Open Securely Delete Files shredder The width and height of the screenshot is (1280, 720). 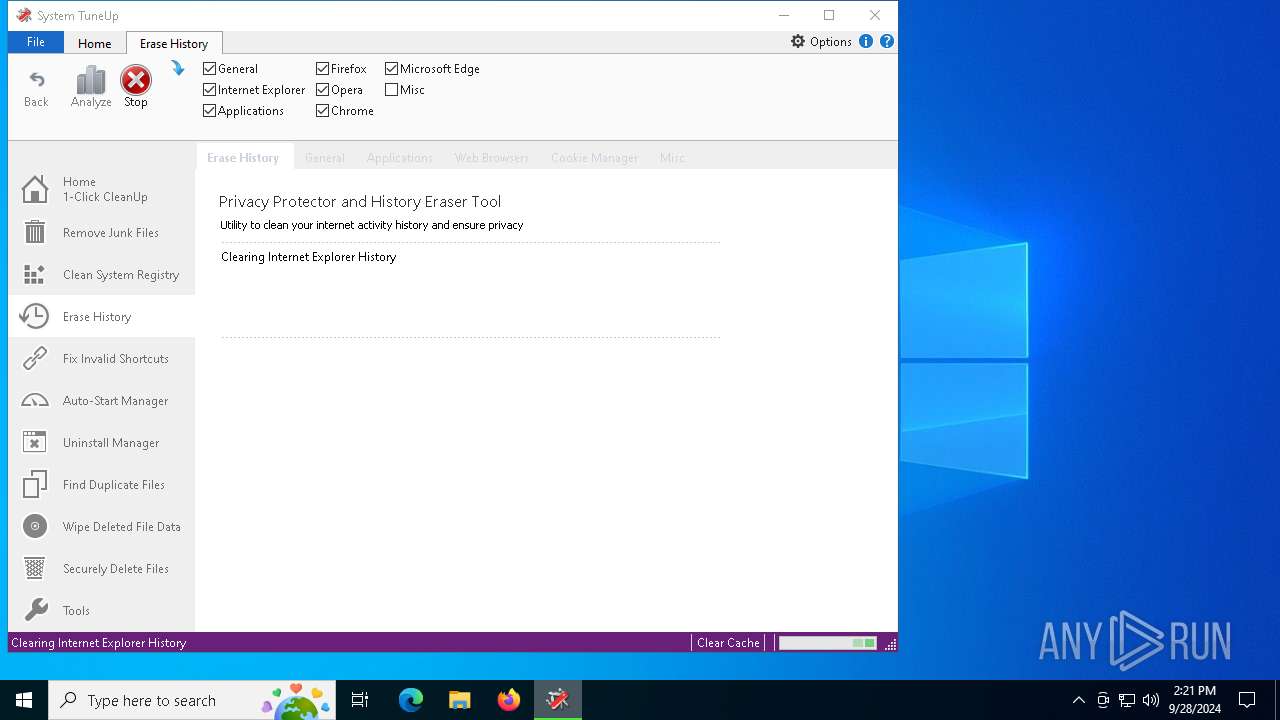[x=101, y=568]
